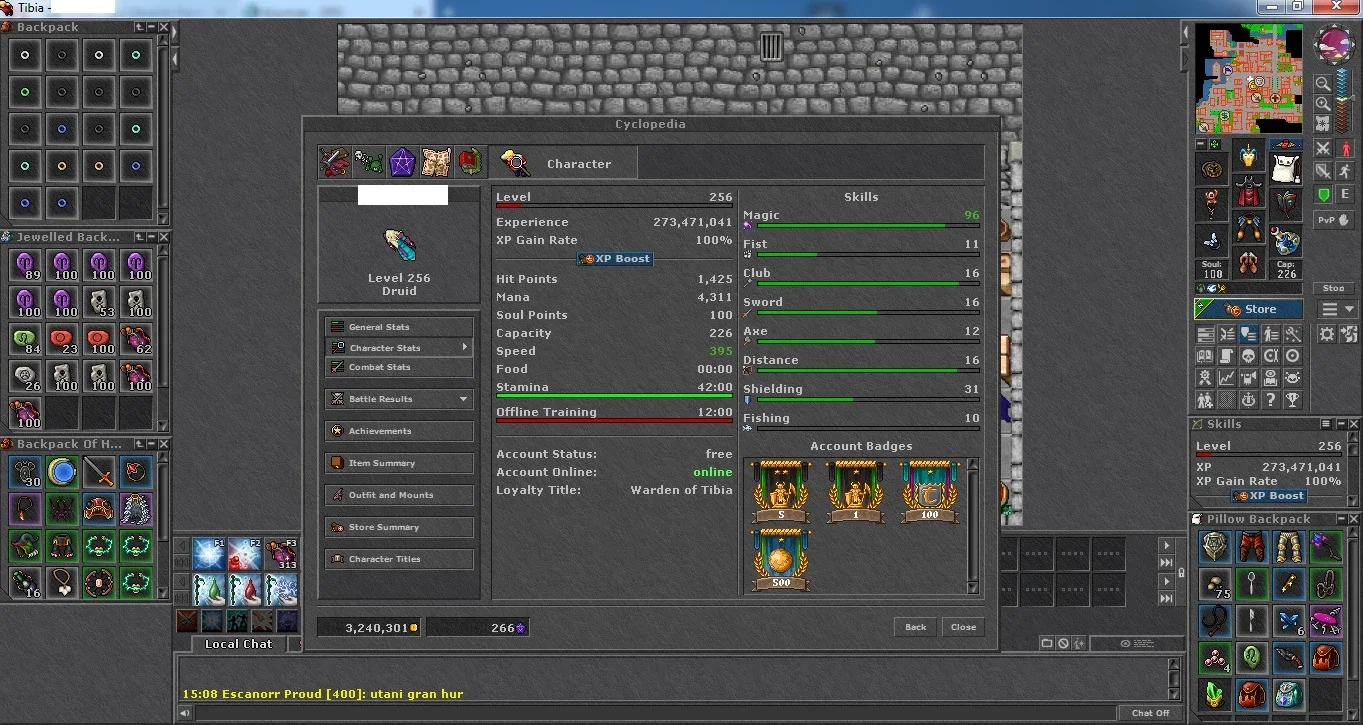
Task: Click the XP Boost button in Skills panel
Action: [1269, 496]
